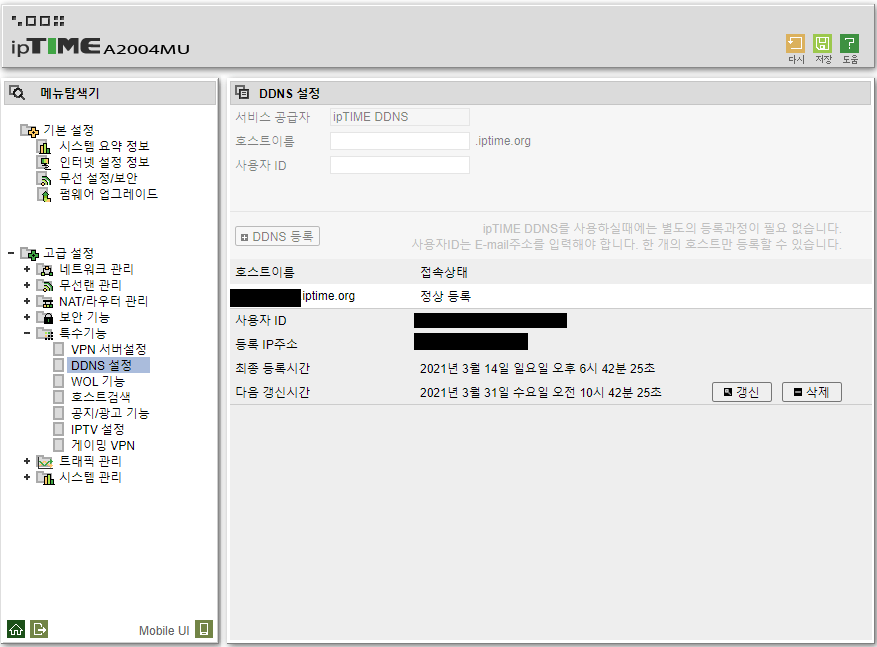Collapse the 특수기능 tree node
The image size is (877, 647).
coord(27,333)
